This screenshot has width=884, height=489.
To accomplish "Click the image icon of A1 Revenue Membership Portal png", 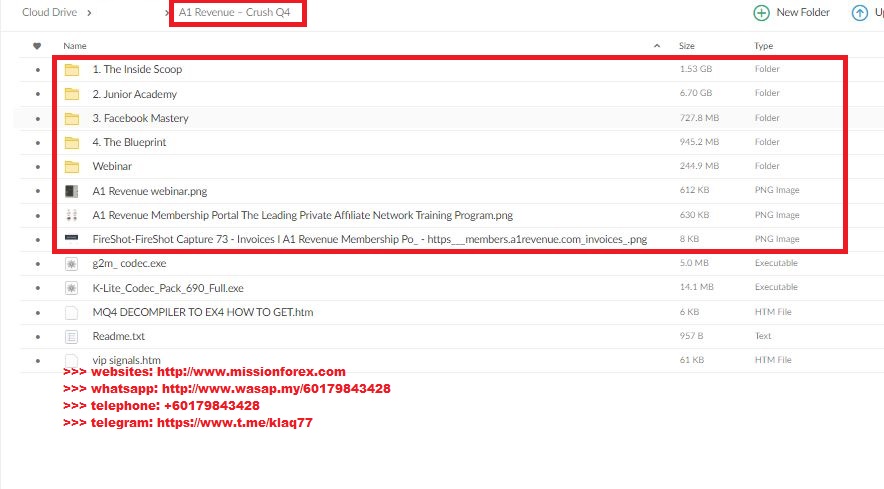I will (x=72, y=215).
